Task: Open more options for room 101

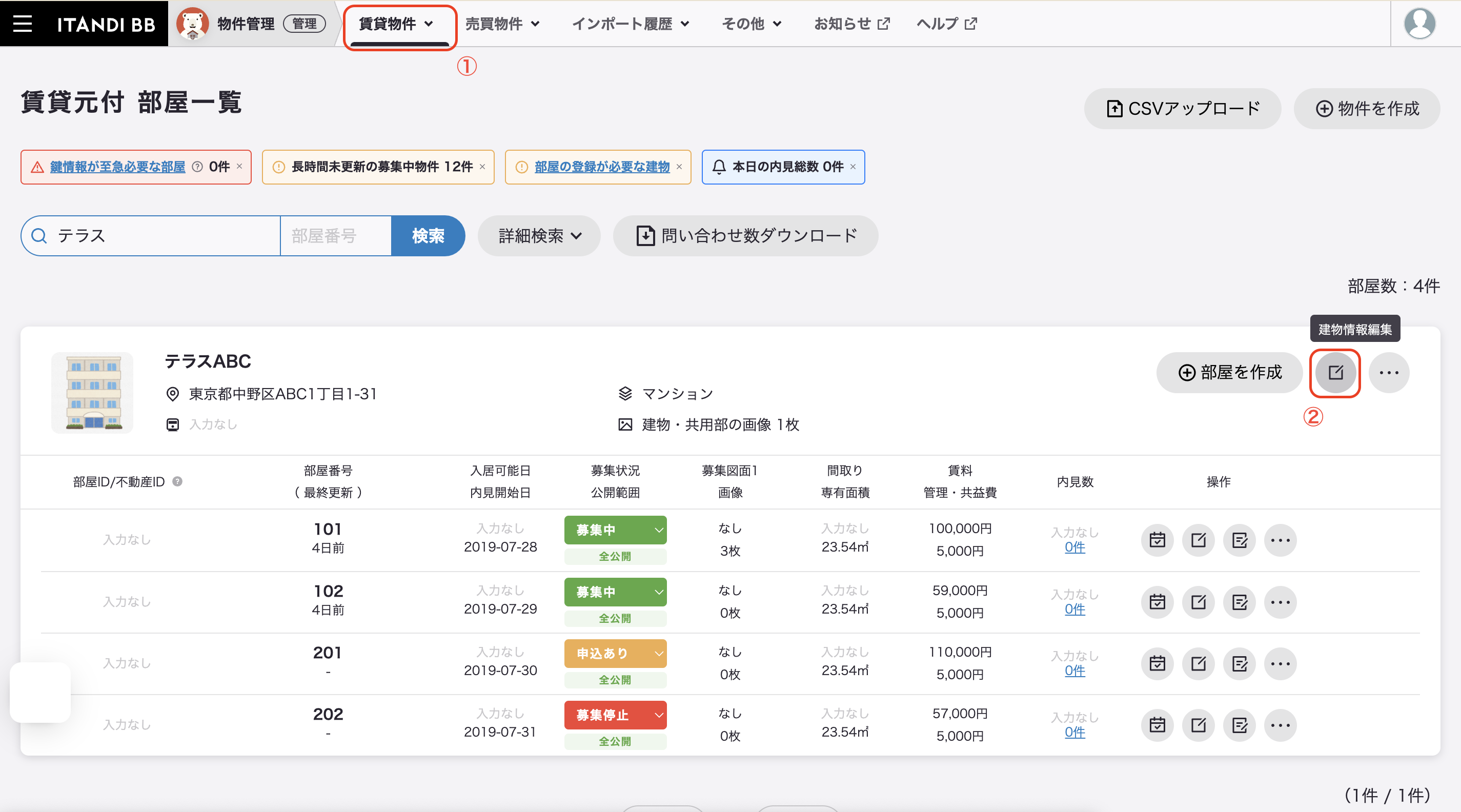Action: click(1281, 540)
